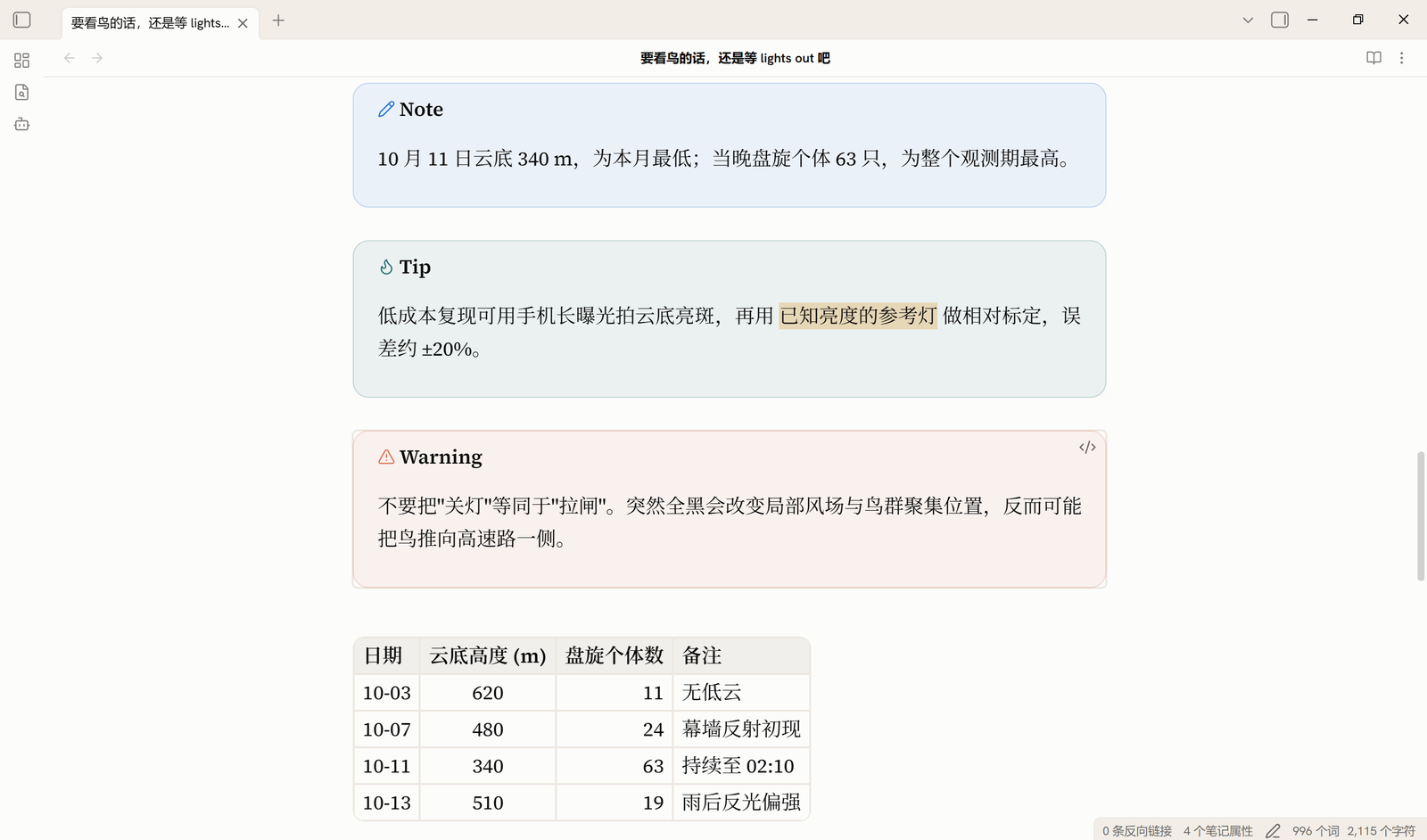The image size is (1427, 840).
Task: Switch to reading view book icon
Action: click(1373, 58)
